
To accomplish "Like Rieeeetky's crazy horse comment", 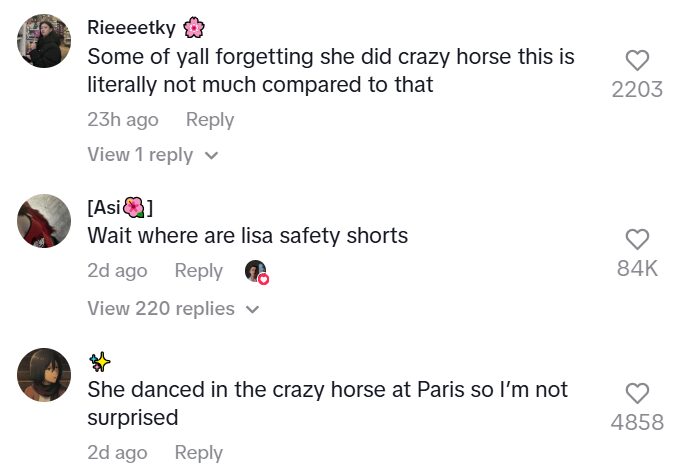I will click(637, 60).
